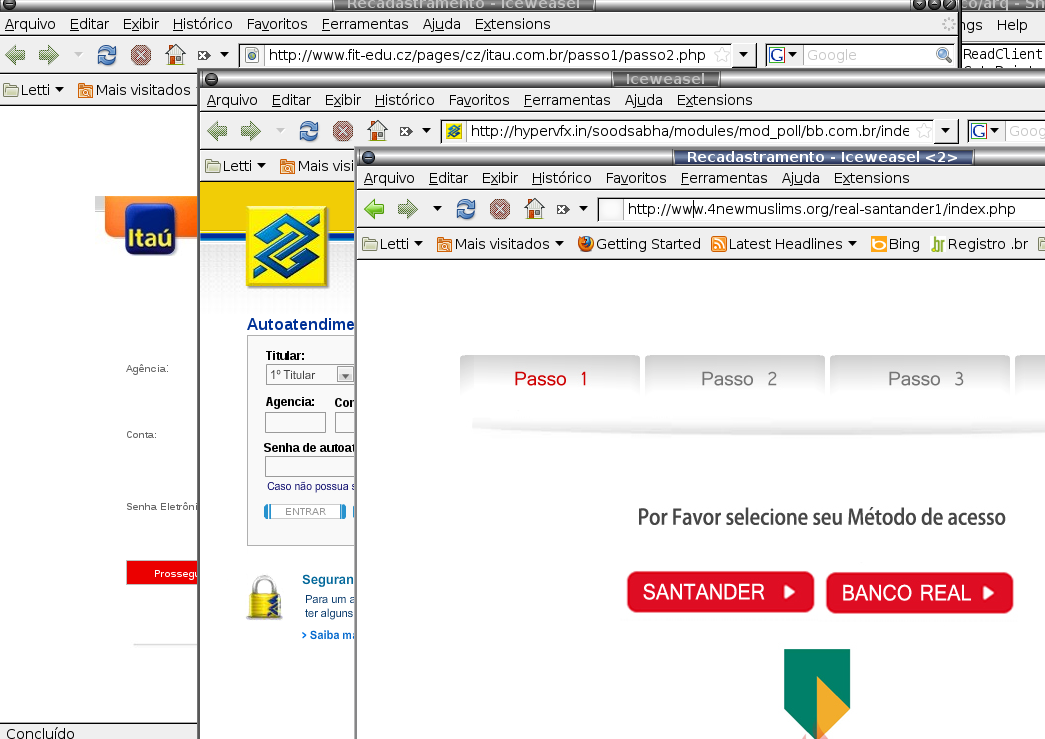The width and height of the screenshot is (1045, 739).
Task: Click the Senha de autoatendimento field
Action: tap(309, 466)
